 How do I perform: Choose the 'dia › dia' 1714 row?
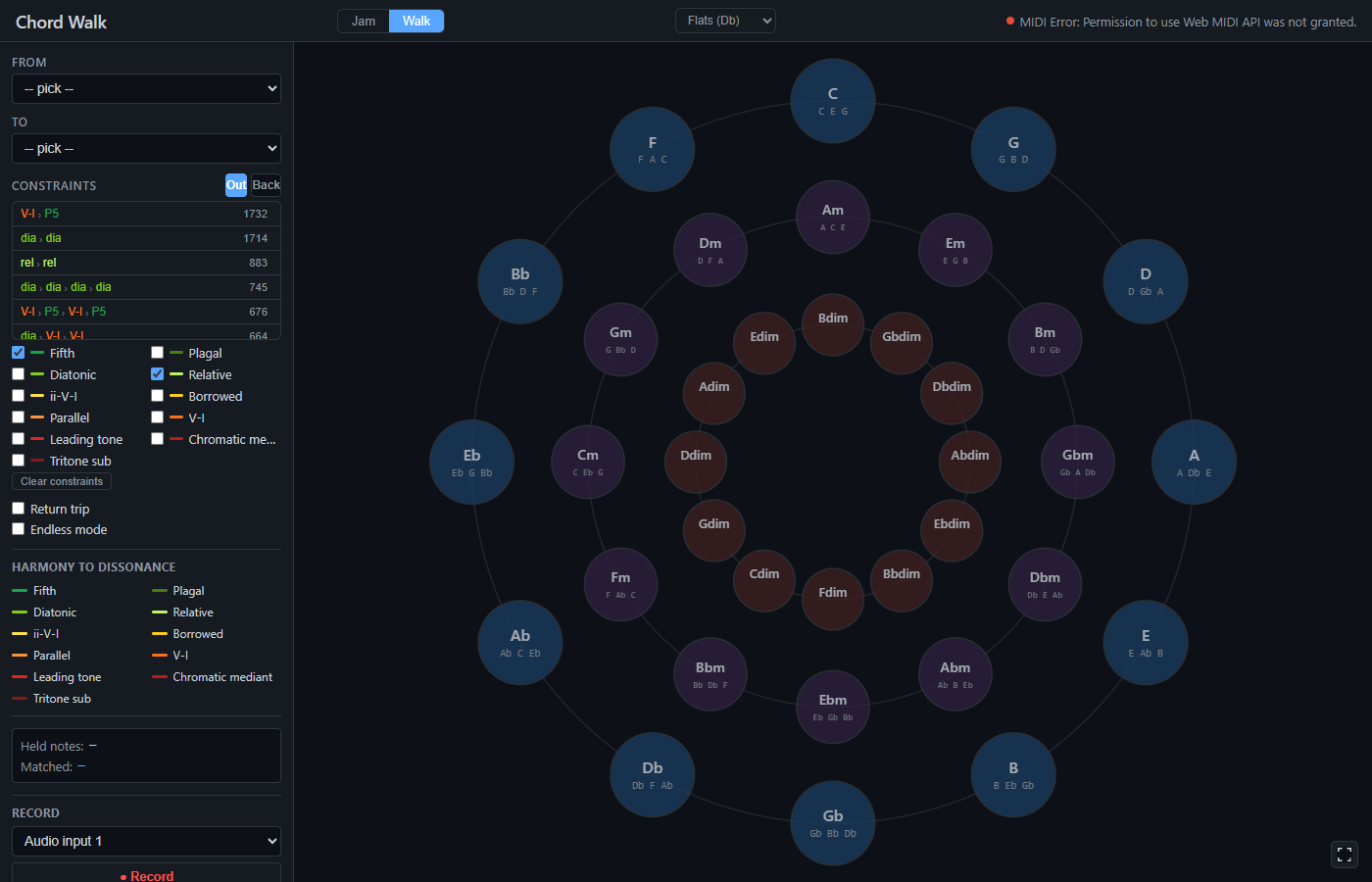[x=146, y=238]
